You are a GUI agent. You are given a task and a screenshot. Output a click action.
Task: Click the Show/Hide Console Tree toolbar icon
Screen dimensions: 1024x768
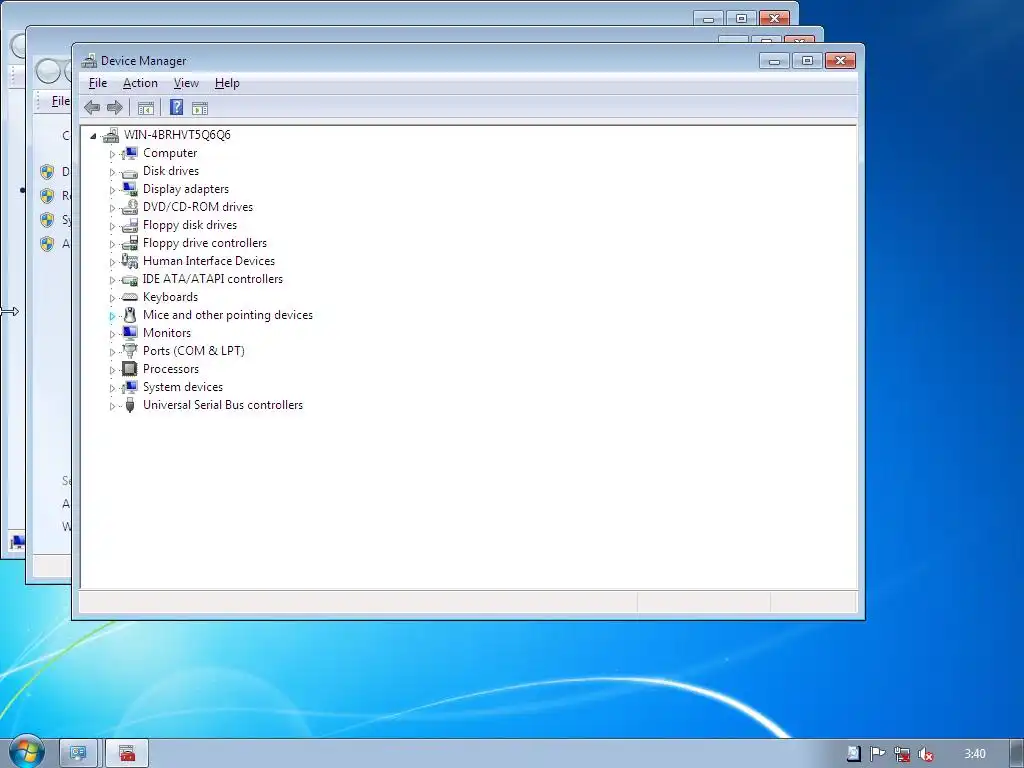[x=146, y=108]
